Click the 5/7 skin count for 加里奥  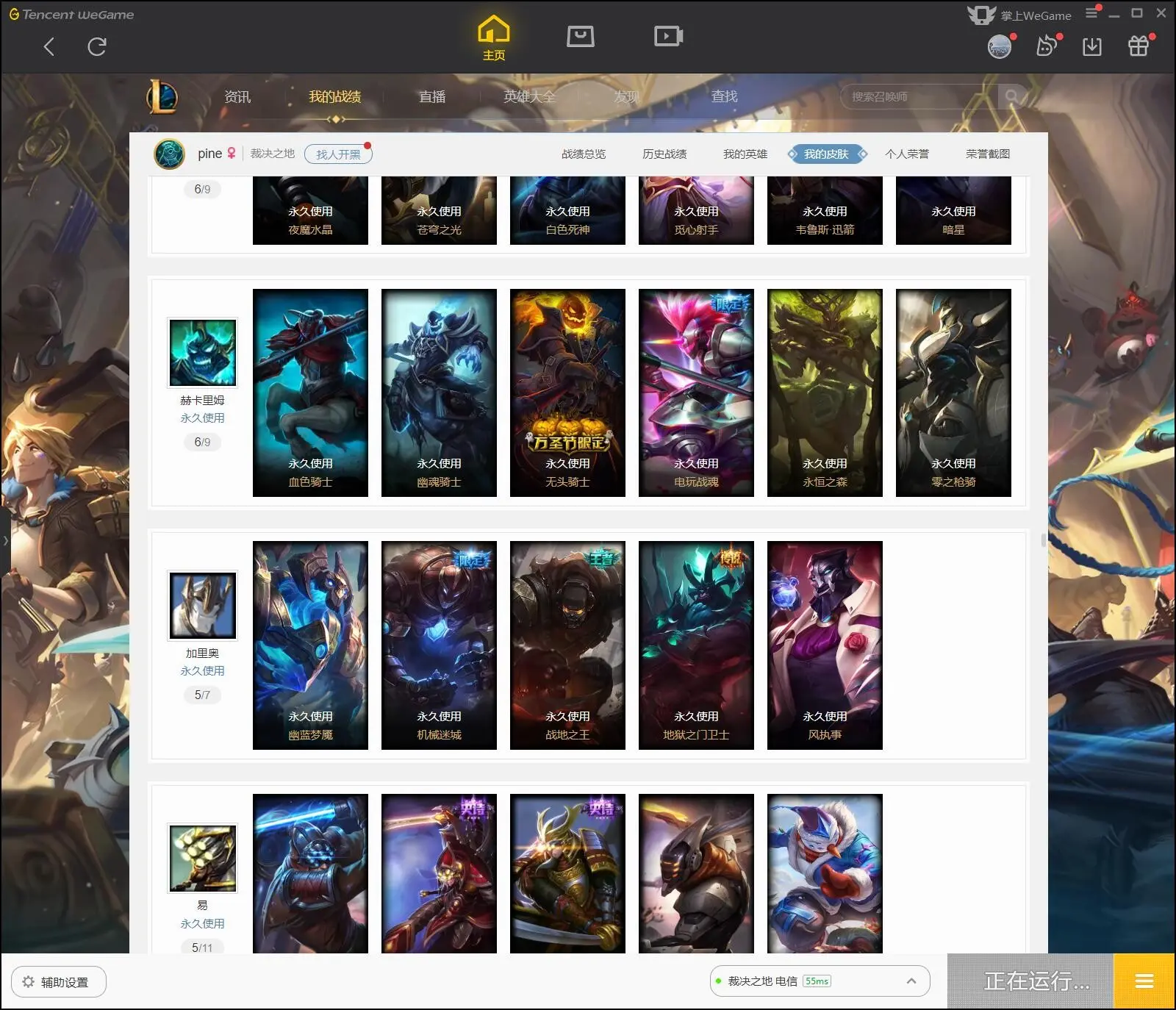click(202, 695)
